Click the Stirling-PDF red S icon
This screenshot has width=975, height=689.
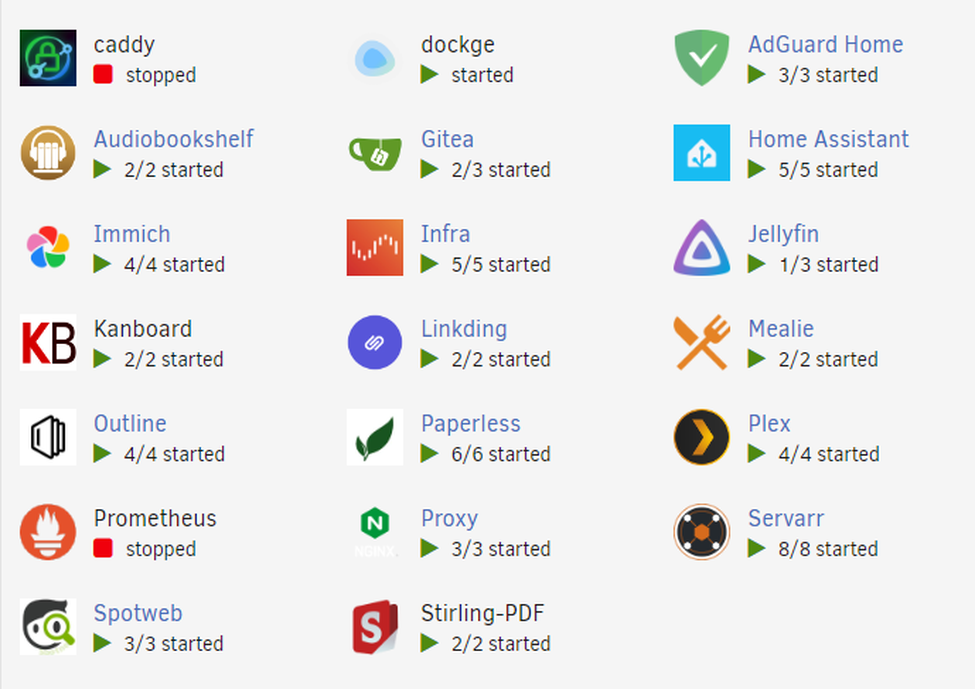375,627
